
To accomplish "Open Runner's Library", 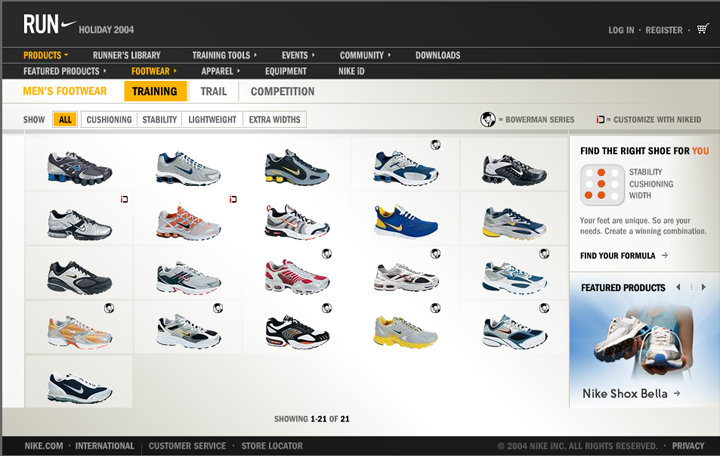I will point(127,55).
